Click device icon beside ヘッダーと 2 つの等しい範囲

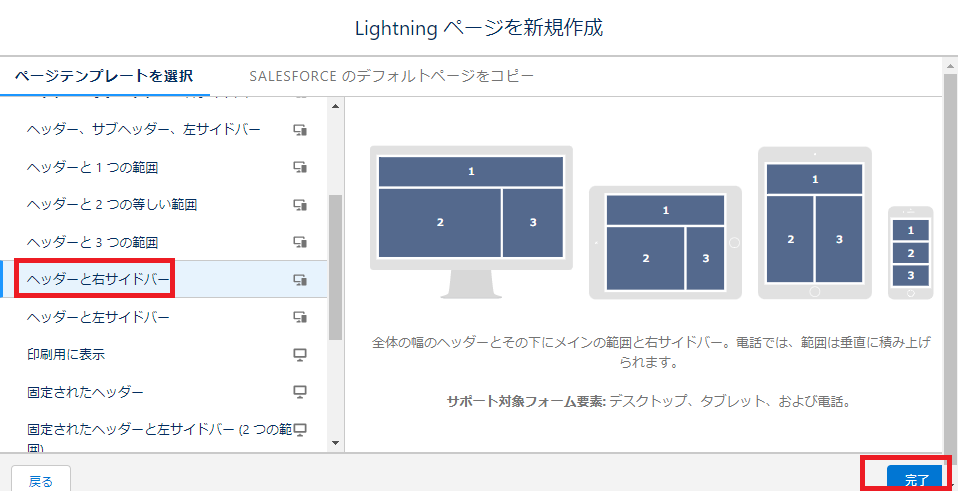(299, 205)
